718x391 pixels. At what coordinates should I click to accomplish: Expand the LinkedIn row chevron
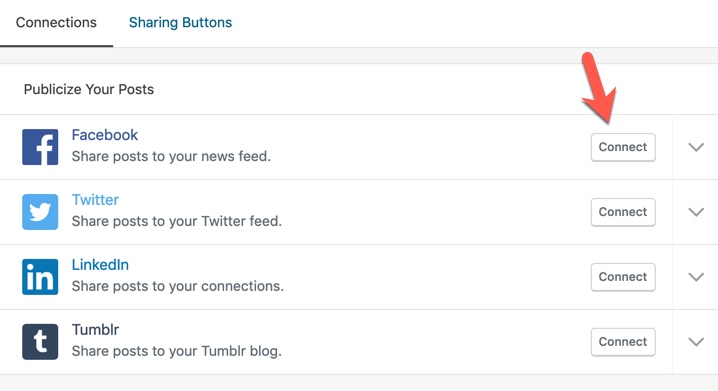coord(696,277)
